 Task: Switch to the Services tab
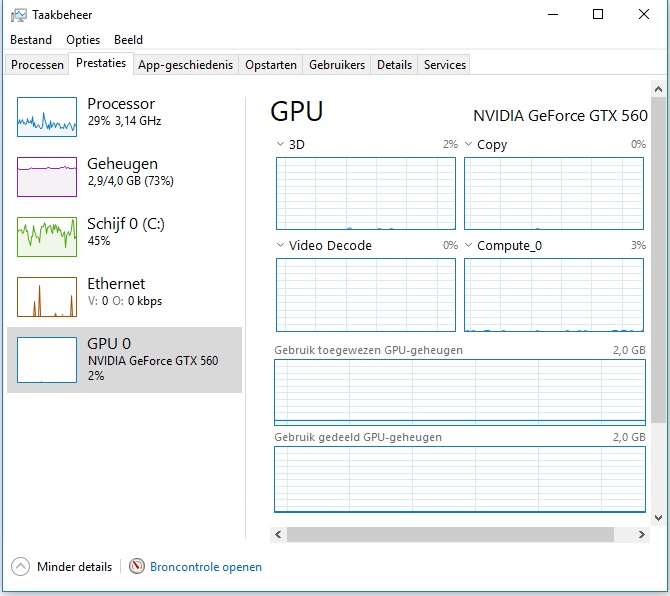point(444,65)
